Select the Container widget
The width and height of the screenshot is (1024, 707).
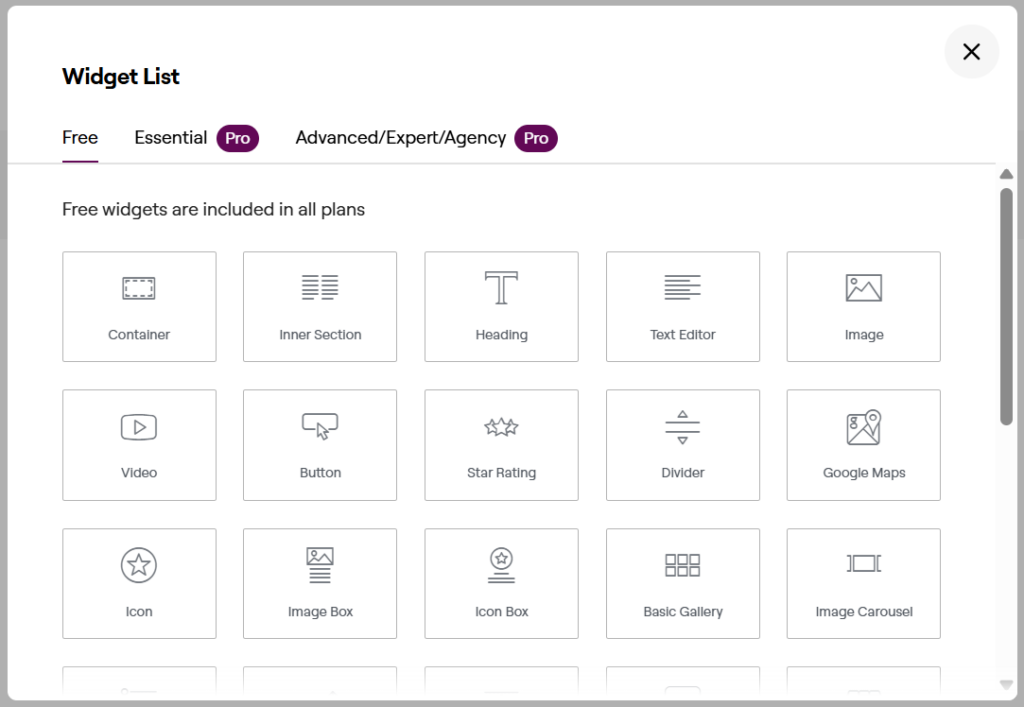(139, 306)
